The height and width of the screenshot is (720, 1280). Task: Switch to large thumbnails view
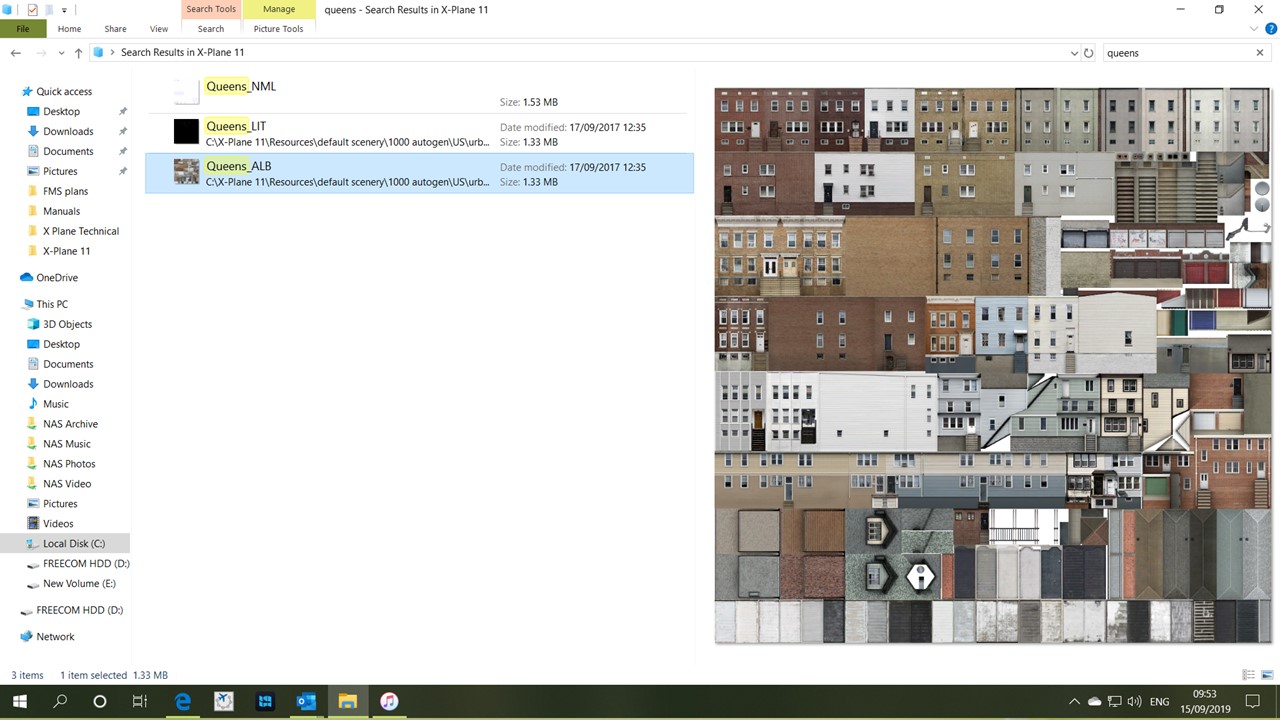(x=1266, y=675)
